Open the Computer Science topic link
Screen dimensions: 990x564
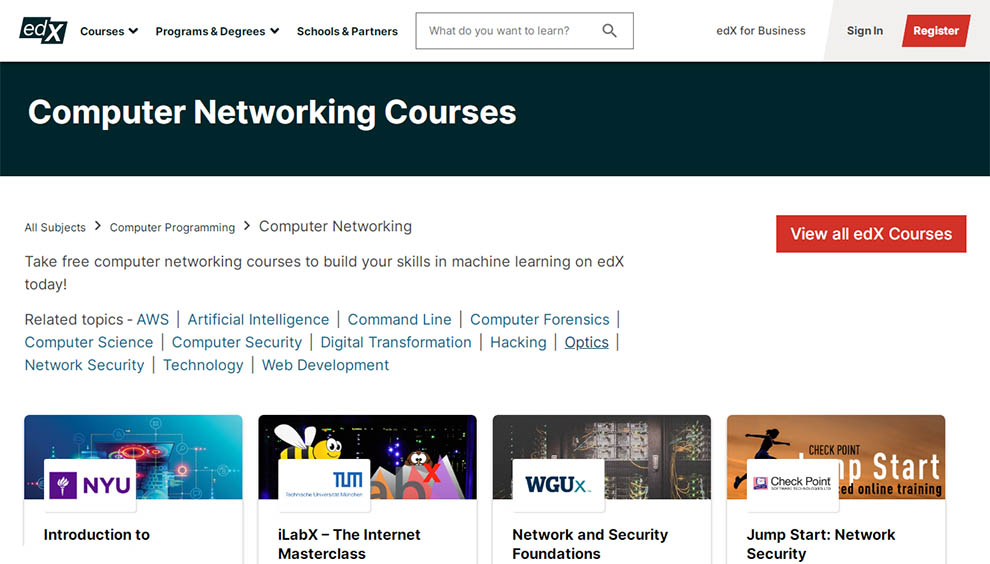89,342
